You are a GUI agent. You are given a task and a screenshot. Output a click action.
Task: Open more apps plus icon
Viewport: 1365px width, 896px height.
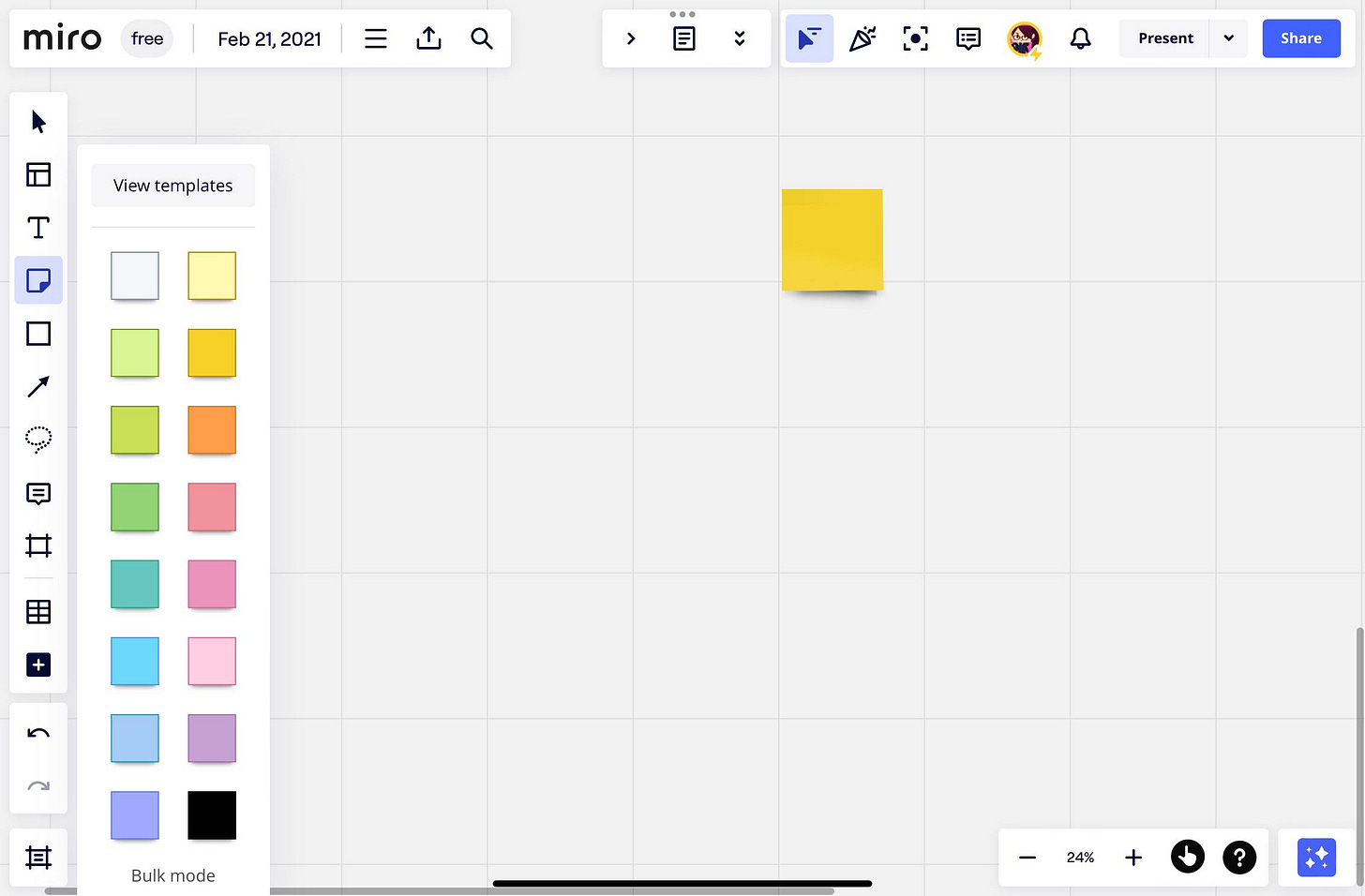[x=38, y=665]
